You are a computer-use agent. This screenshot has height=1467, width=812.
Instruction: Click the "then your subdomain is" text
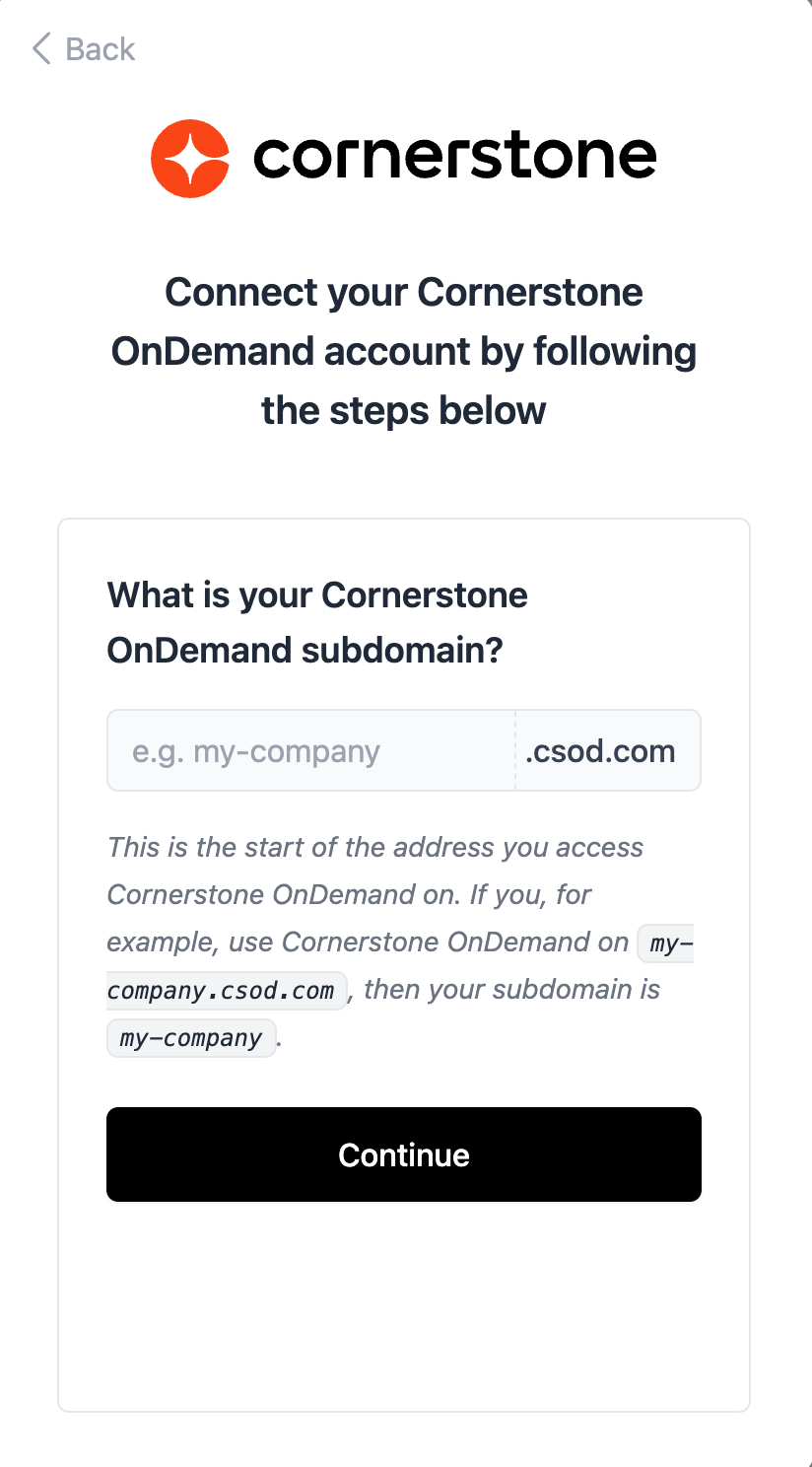point(512,990)
